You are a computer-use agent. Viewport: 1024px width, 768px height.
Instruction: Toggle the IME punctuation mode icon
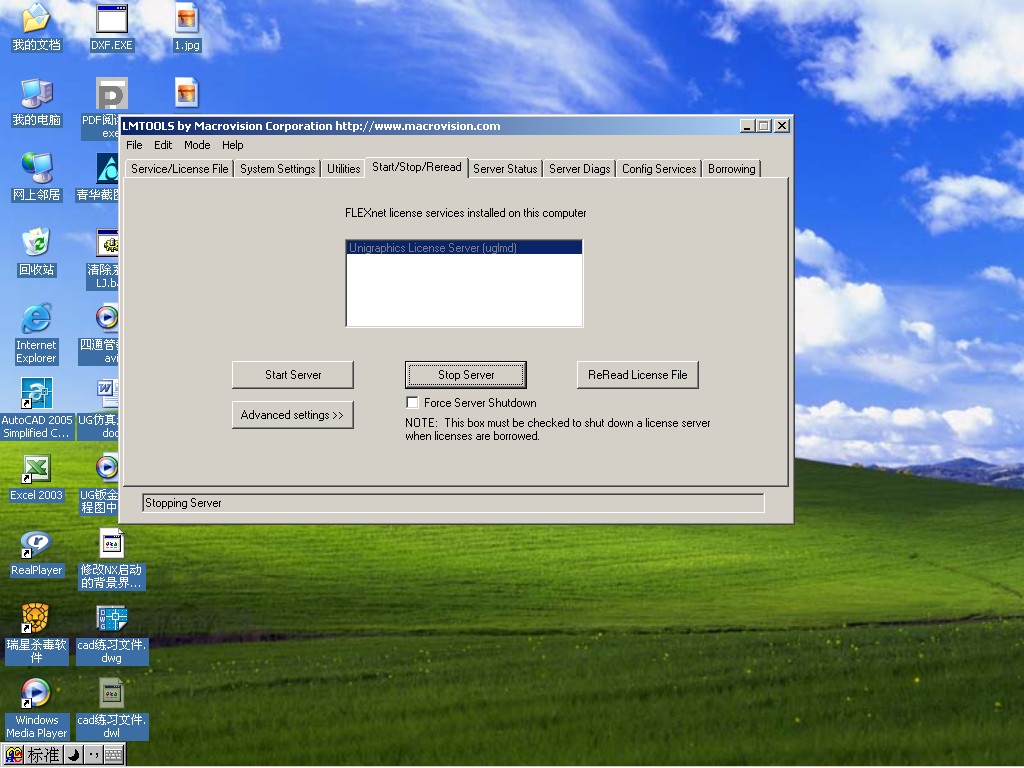pyautogui.click(x=93, y=755)
